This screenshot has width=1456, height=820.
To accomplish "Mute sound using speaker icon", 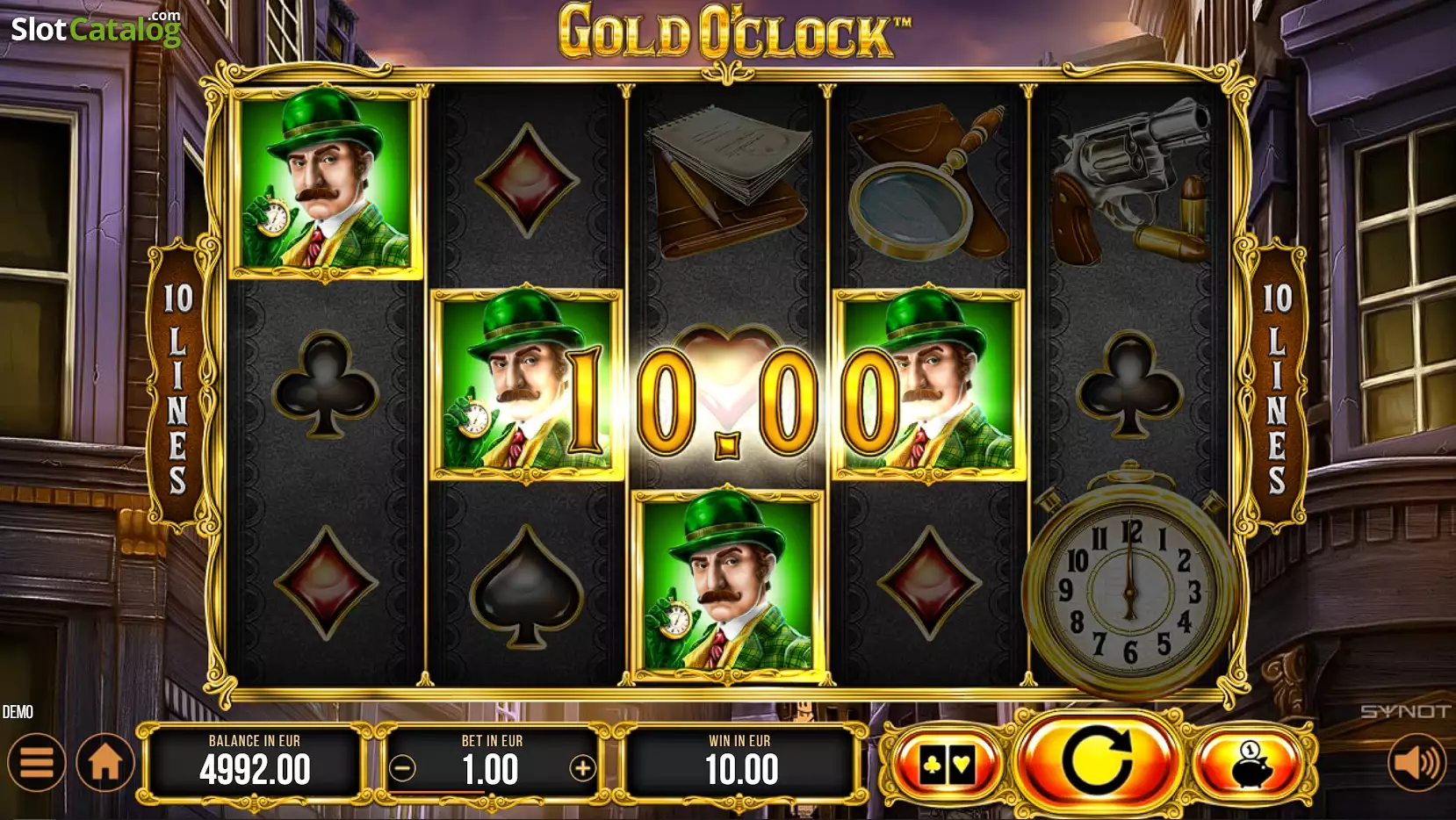I will [x=1416, y=762].
